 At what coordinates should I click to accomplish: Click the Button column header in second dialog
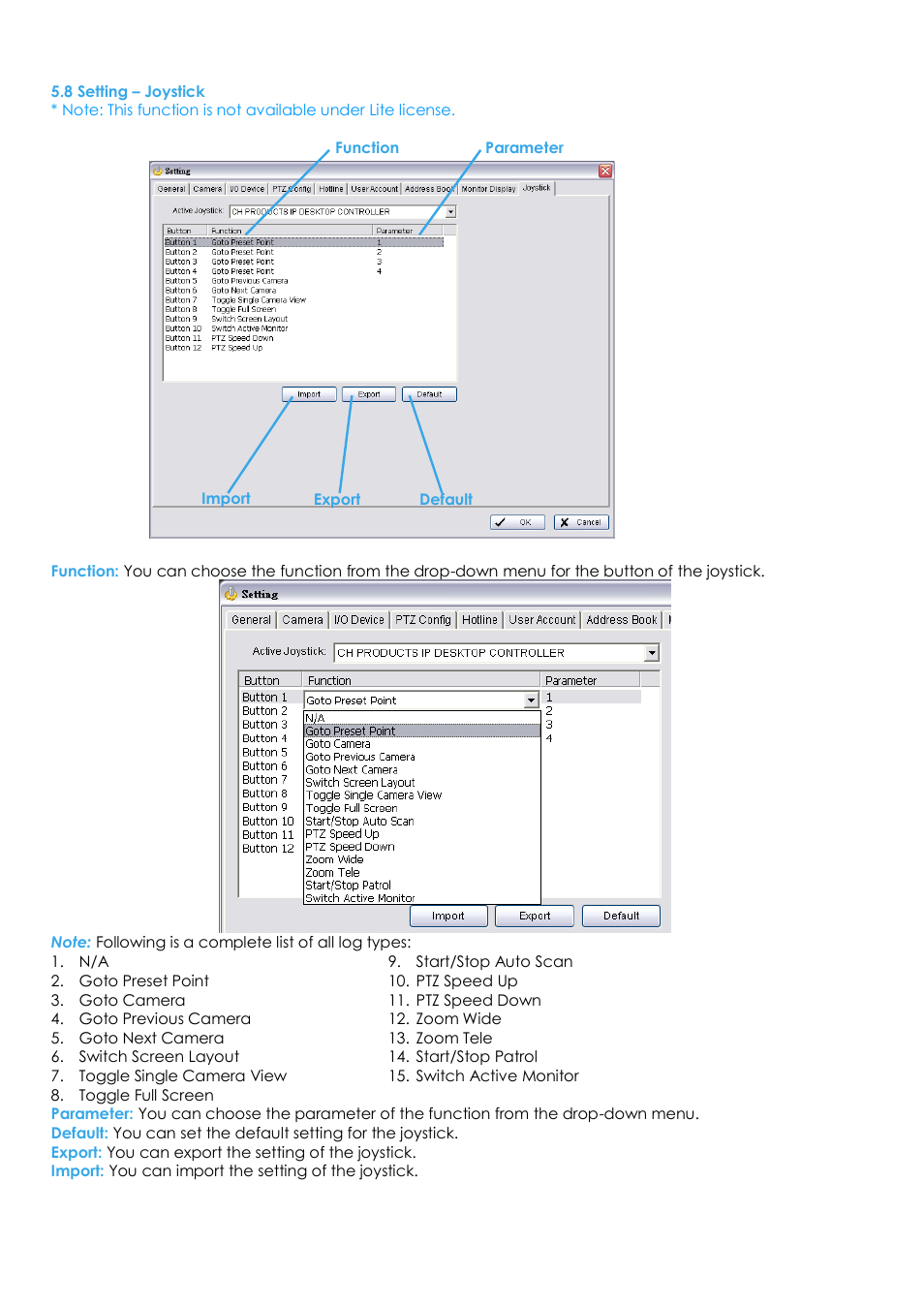click(x=270, y=680)
